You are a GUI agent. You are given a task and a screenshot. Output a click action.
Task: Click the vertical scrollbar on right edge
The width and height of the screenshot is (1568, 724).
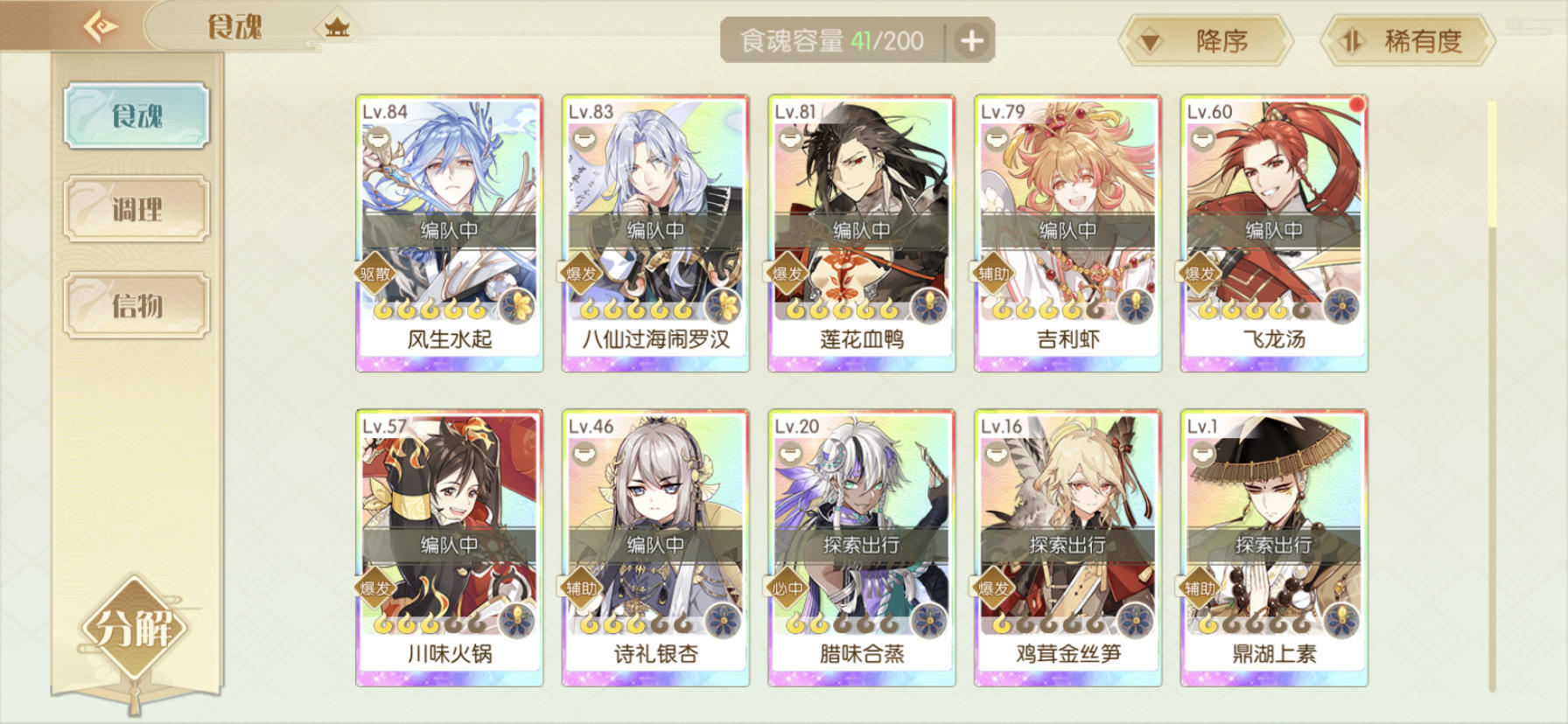pos(1492,393)
